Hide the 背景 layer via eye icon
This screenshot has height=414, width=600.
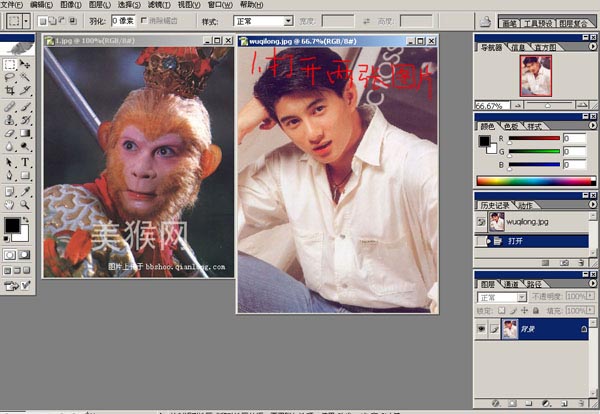(x=481, y=328)
